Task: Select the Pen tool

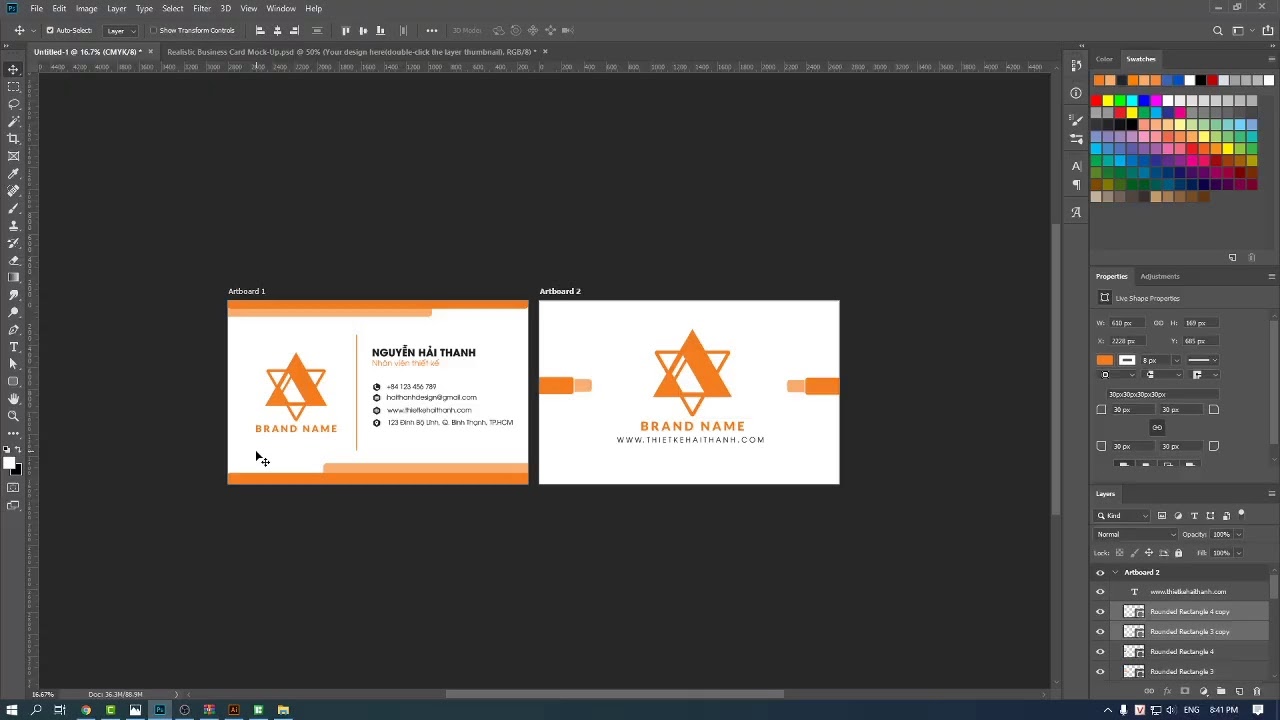Action: pos(13,329)
